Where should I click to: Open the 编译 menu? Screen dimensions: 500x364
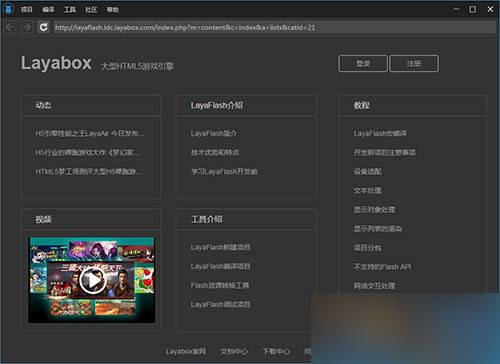(48, 10)
